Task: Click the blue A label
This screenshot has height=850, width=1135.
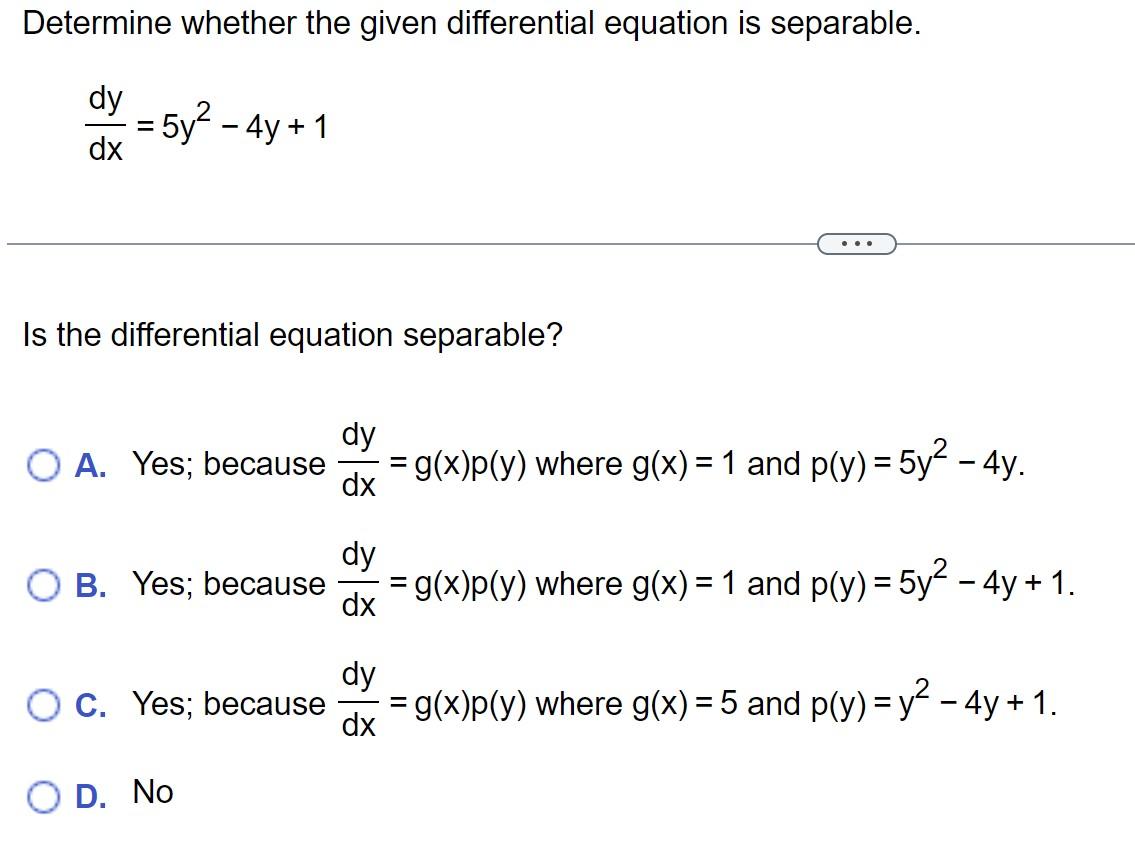Action: pyautogui.click(x=89, y=464)
